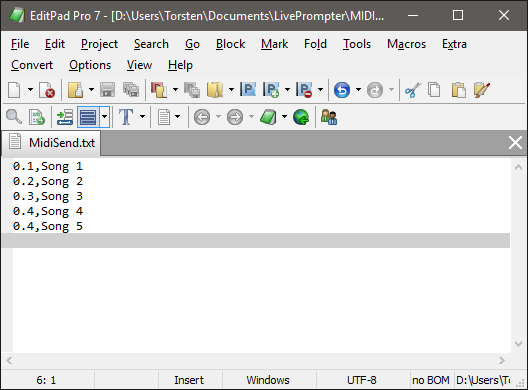The height and width of the screenshot is (390, 528).
Task: Click the line '0.3,Song 3' in the editor
Action: pyautogui.click(x=47, y=196)
